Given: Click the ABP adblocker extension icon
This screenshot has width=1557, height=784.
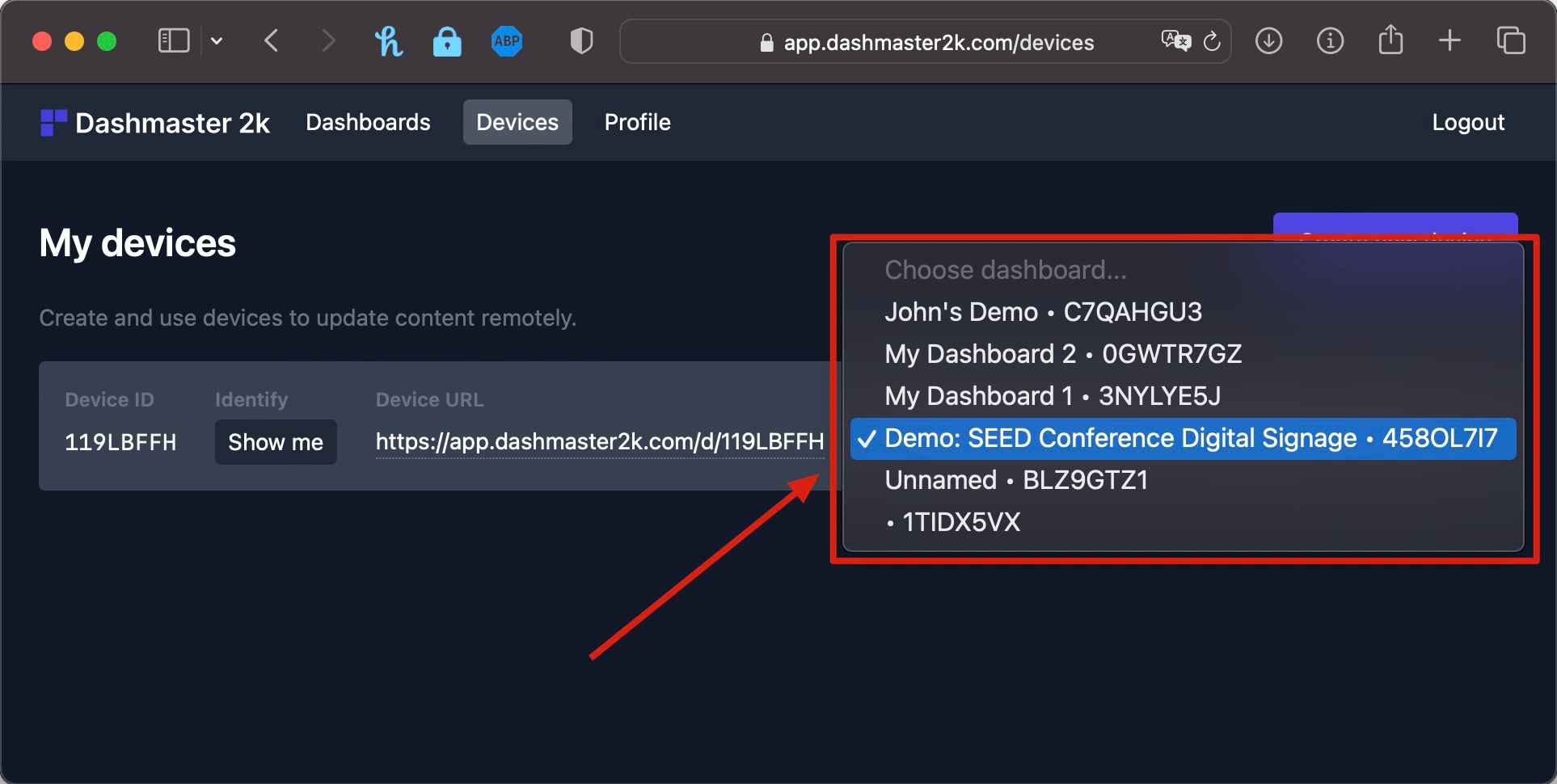Looking at the screenshot, I should click(x=506, y=40).
